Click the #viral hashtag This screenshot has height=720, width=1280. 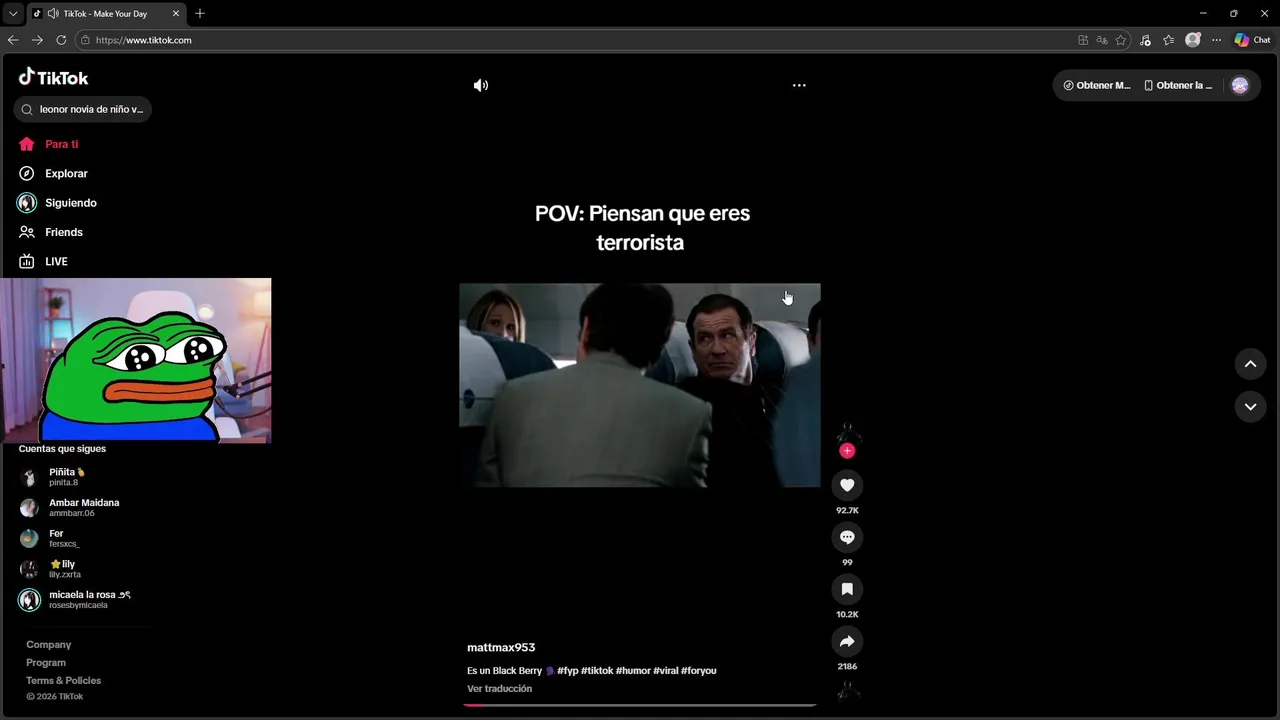666,671
